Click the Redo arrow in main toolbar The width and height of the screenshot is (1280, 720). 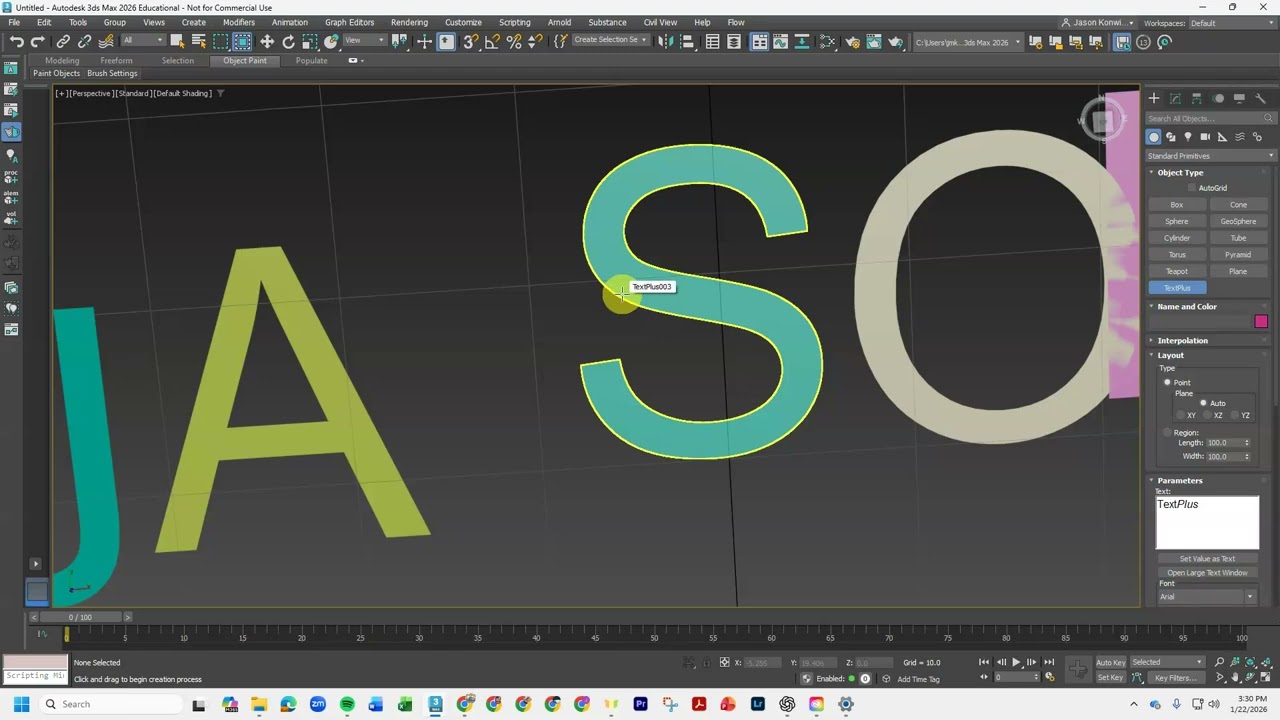point(37,42)
